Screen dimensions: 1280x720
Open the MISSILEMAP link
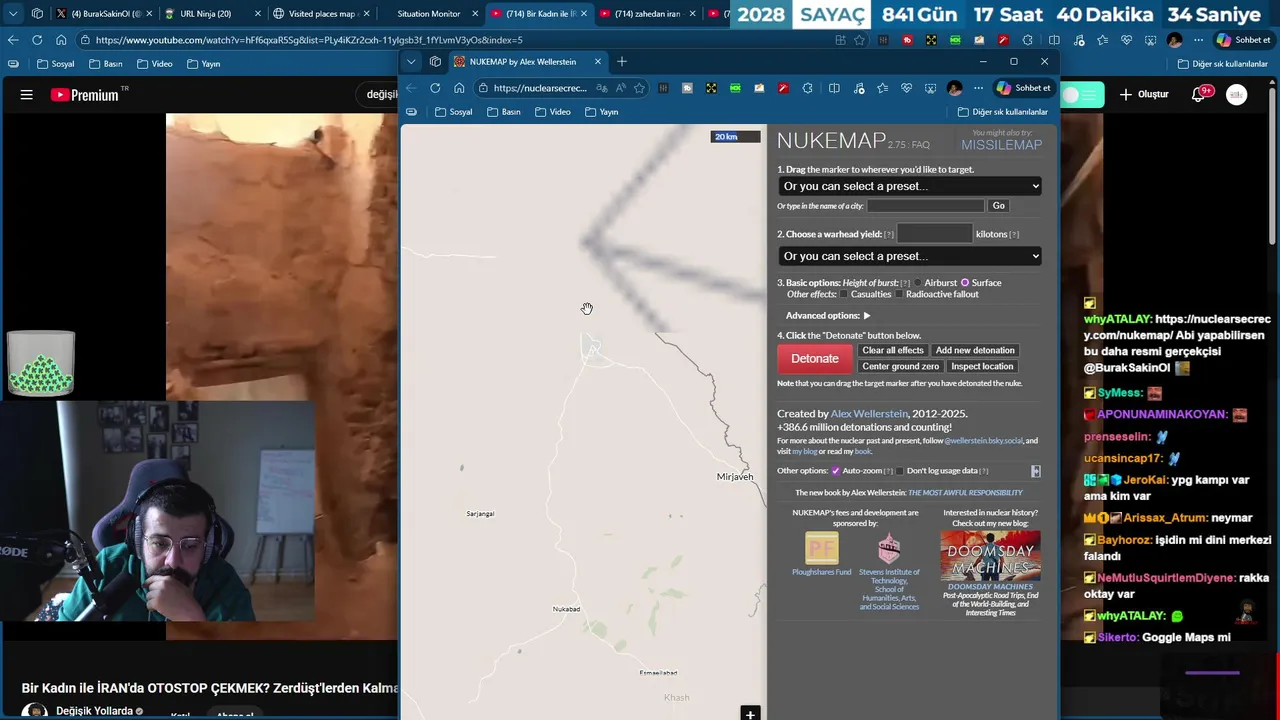pyautogui.click(x=1001, y=145)
